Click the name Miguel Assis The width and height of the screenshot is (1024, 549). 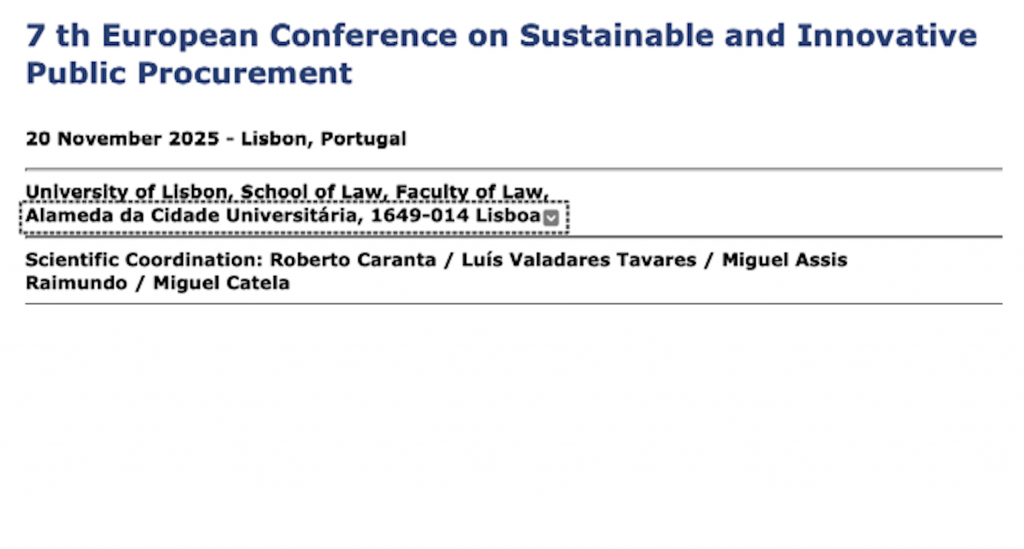point(784,260)
